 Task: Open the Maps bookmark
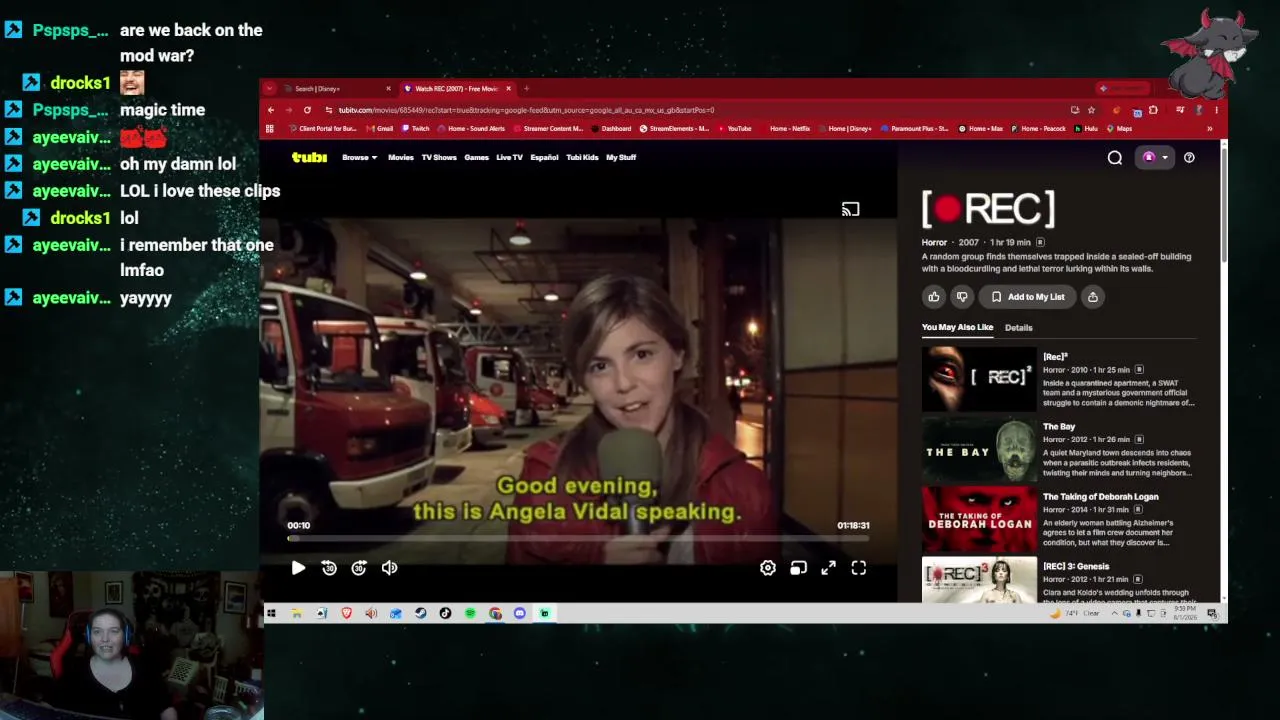(1119, 128)
